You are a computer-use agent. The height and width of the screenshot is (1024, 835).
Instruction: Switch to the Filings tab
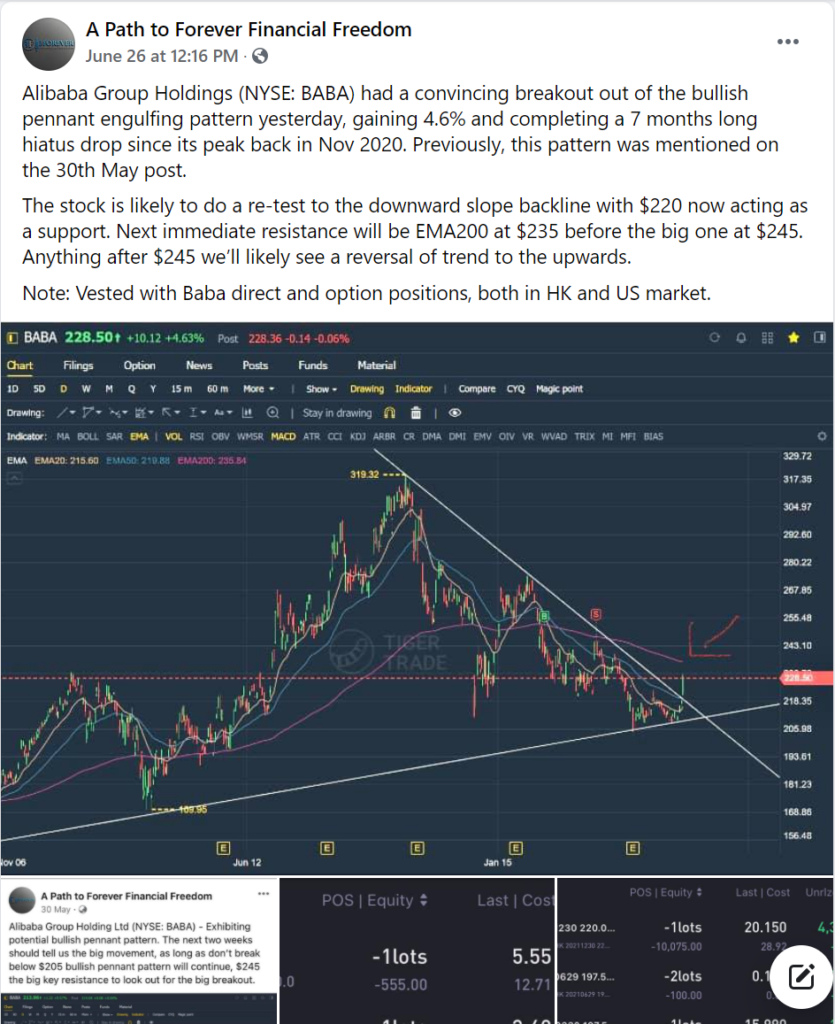78,365
